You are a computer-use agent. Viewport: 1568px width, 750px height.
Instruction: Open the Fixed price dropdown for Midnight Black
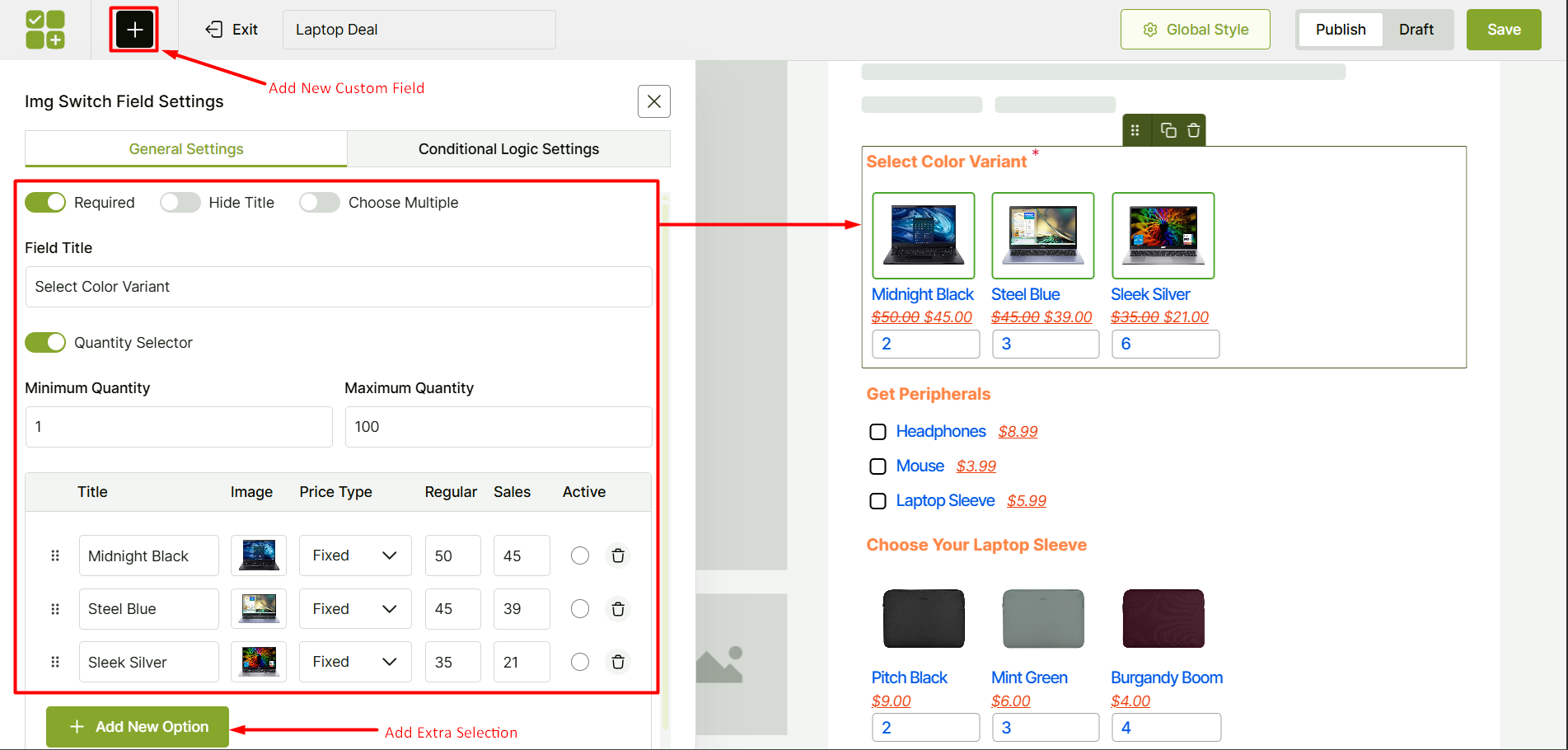[x=354, y=555]
